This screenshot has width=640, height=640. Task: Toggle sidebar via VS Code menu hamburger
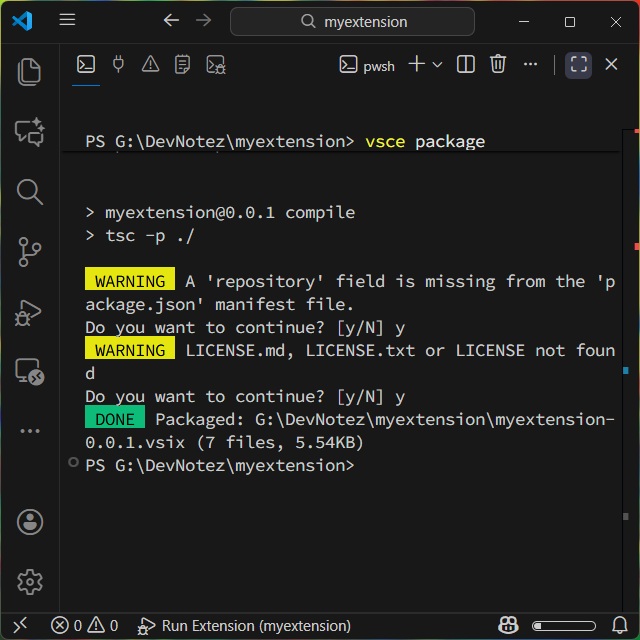click(x=67, y=21)
